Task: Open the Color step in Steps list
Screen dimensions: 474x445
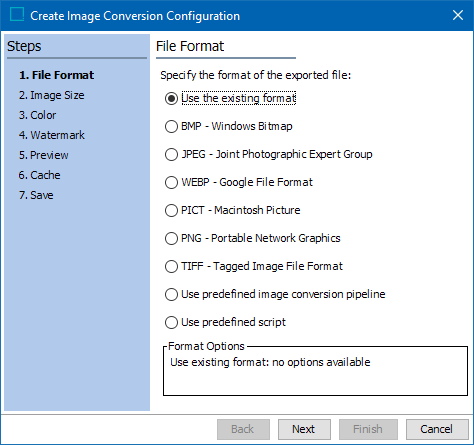Action: [37, 115]
